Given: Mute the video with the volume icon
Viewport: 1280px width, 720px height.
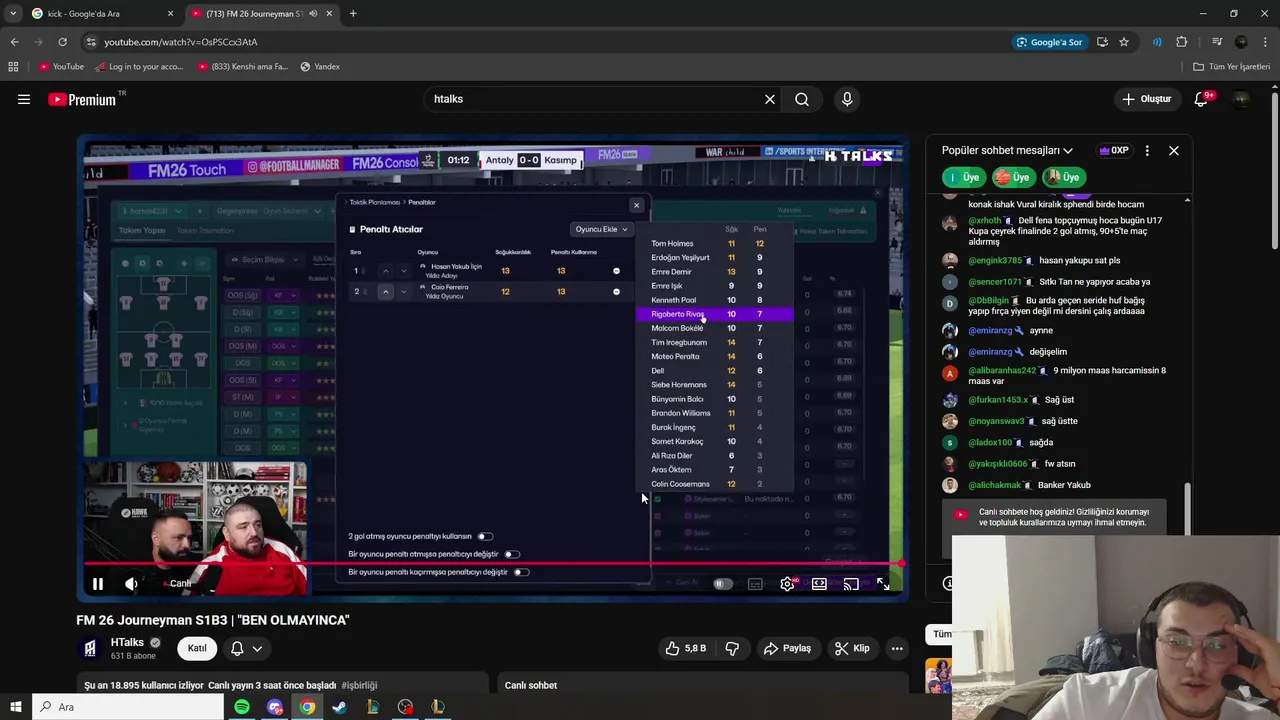Looking at the screenshot, I should tap(131, 584).
